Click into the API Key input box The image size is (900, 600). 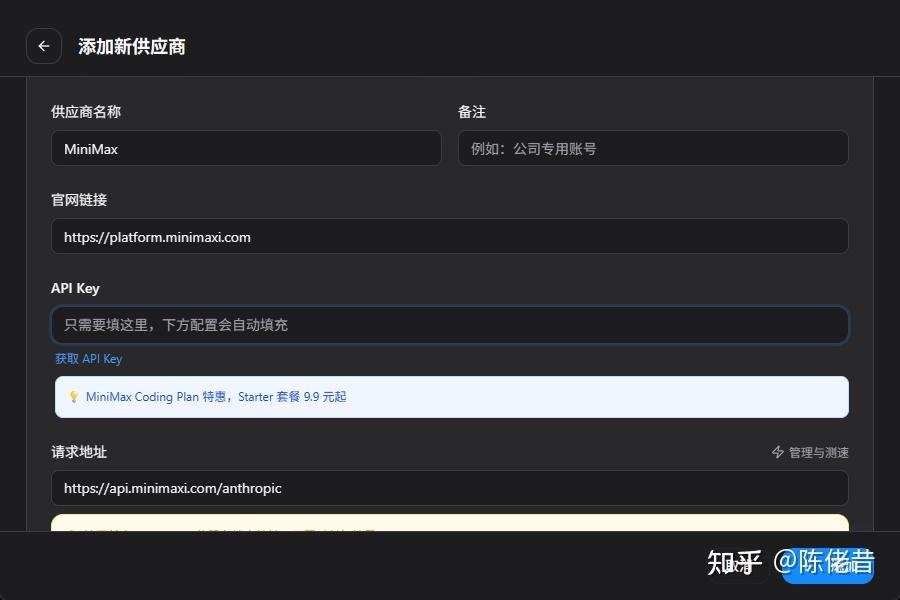(x=449, y=325)
